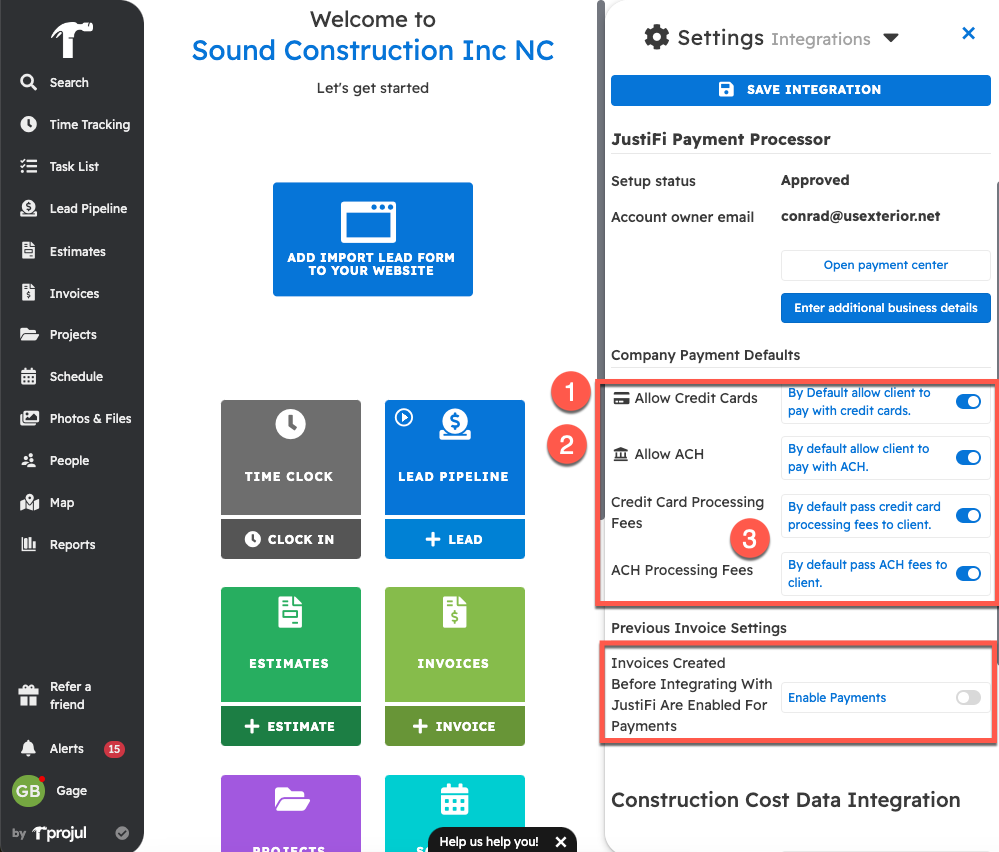Open Reports in the sidebar menu
Viewport: 999px width, 852px height.
point(72,545)
